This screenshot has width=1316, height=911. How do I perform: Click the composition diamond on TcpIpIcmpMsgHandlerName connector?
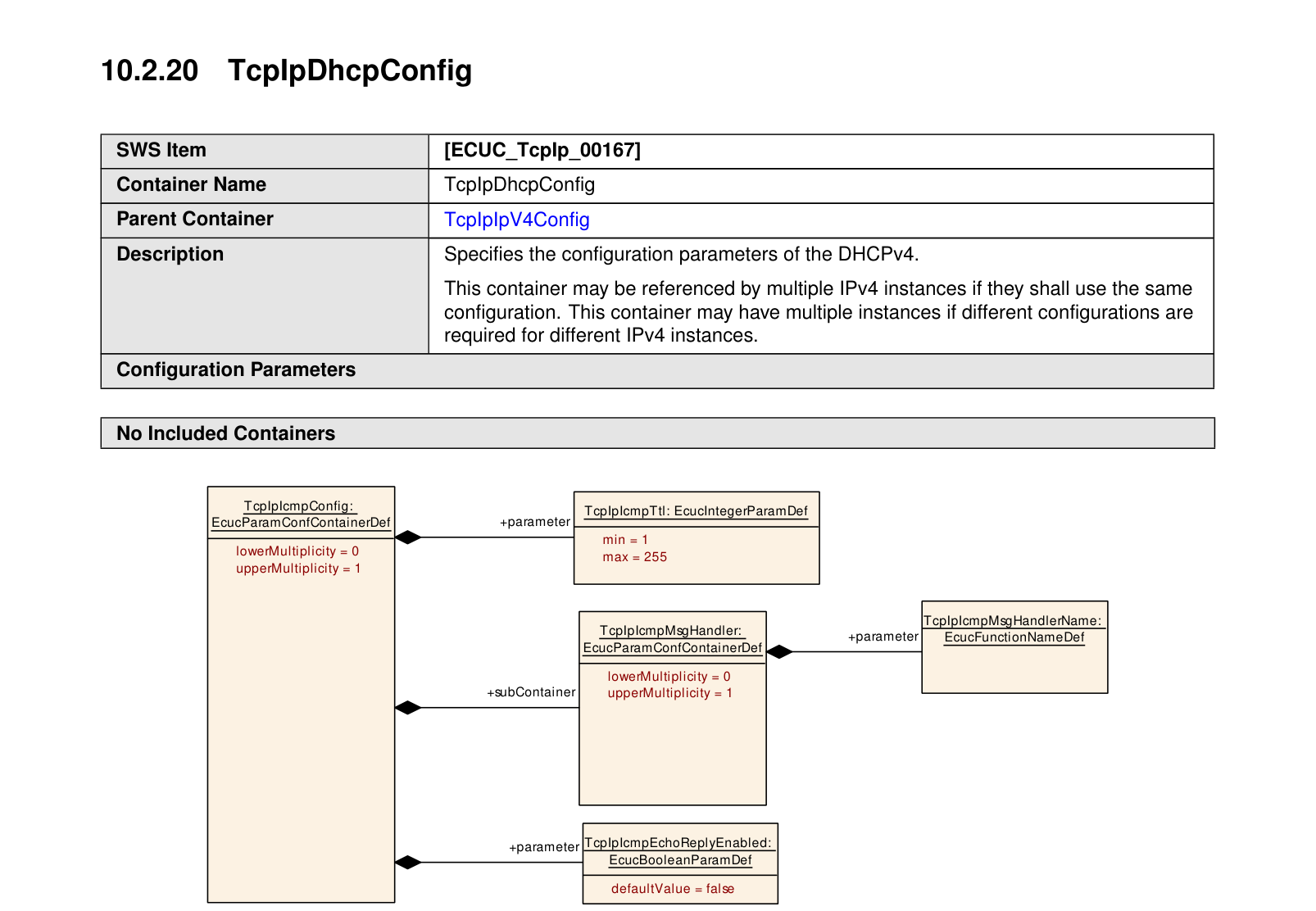[779, 652]
